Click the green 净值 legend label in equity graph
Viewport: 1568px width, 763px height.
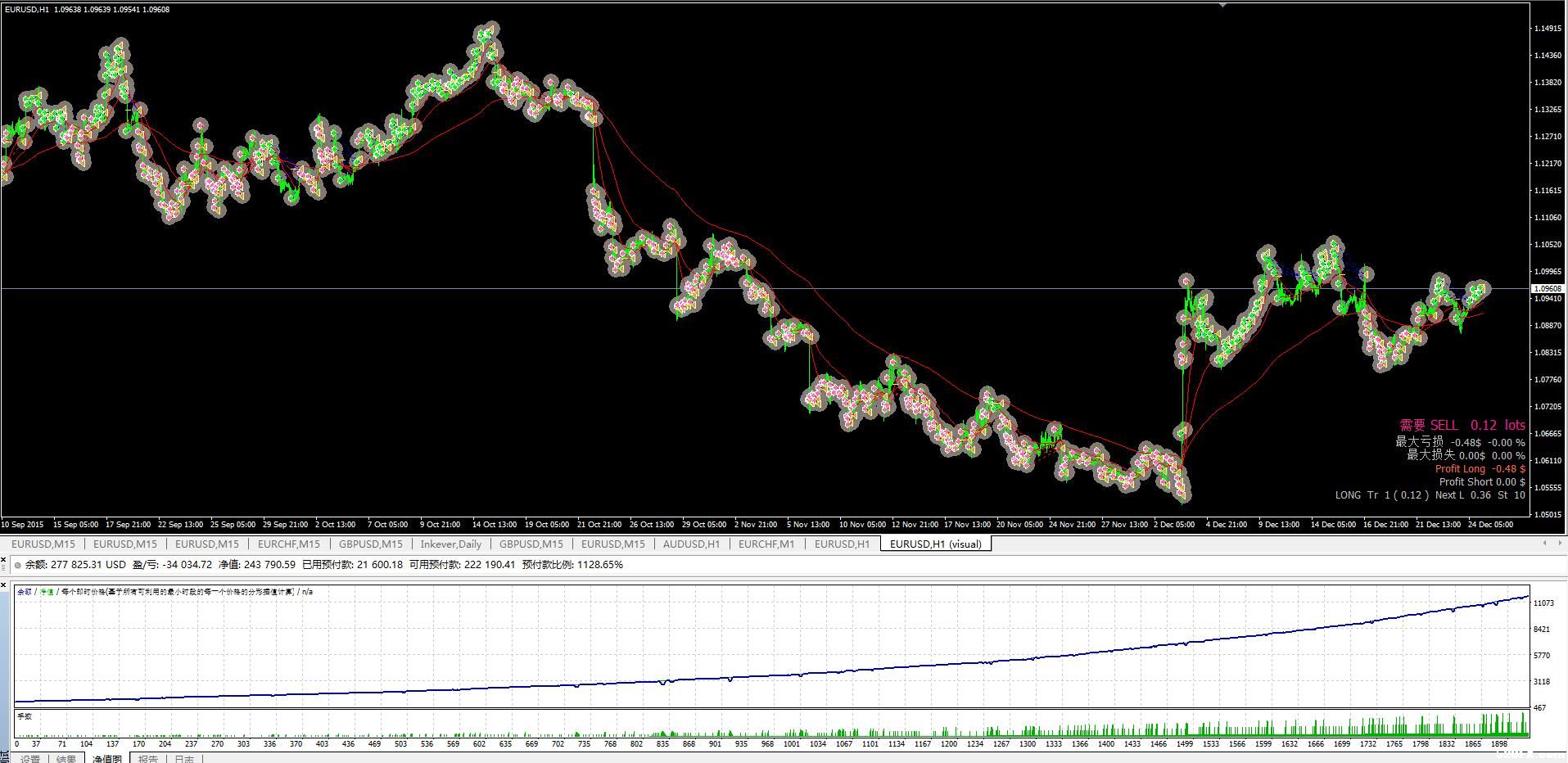click(47, 591)
